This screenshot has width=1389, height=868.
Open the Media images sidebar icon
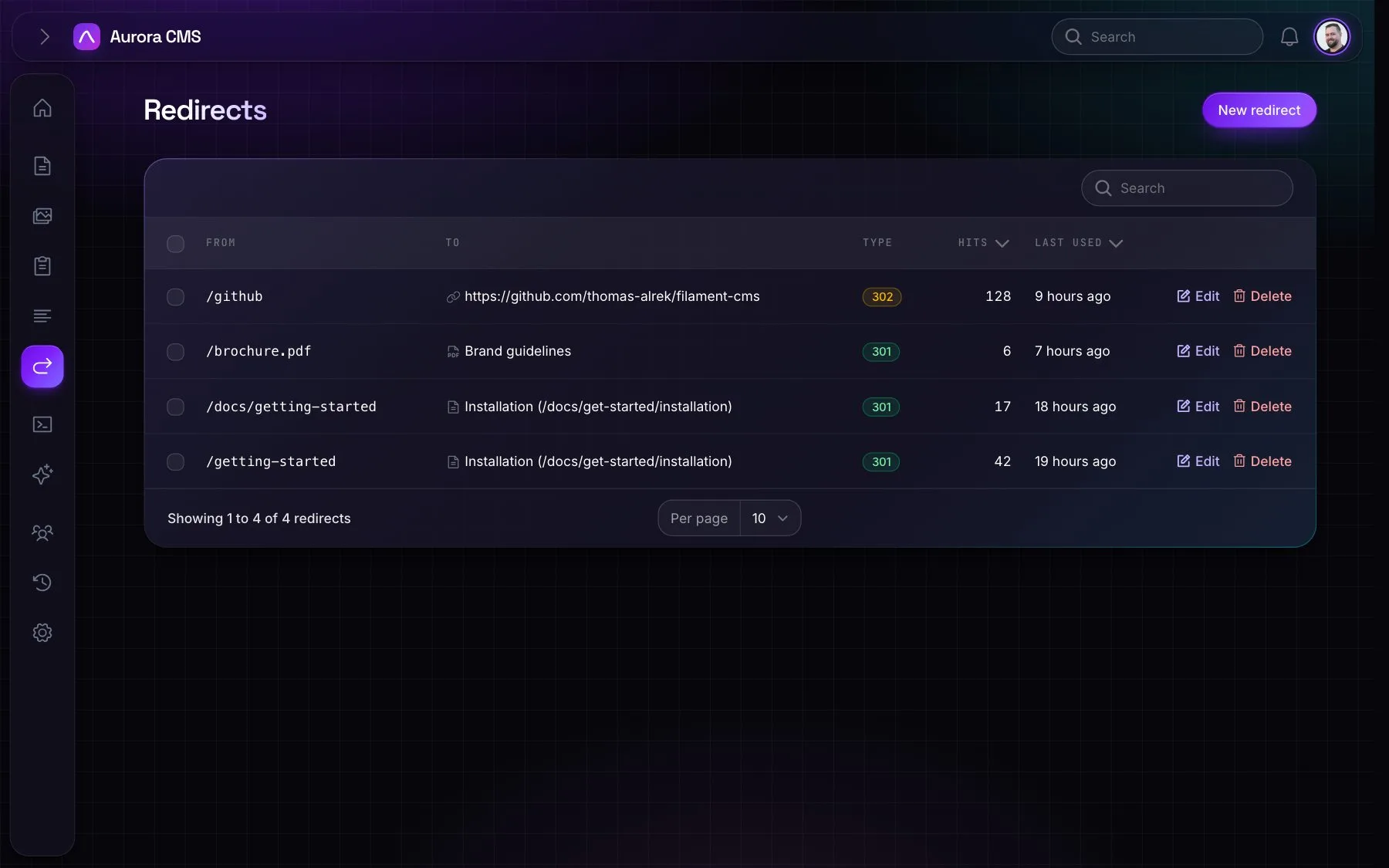coord(42,216)
